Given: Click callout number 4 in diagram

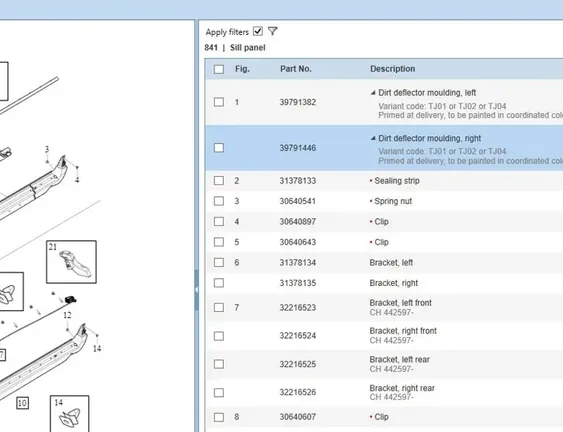Looking at the screenshot, I should pos(77,180).
